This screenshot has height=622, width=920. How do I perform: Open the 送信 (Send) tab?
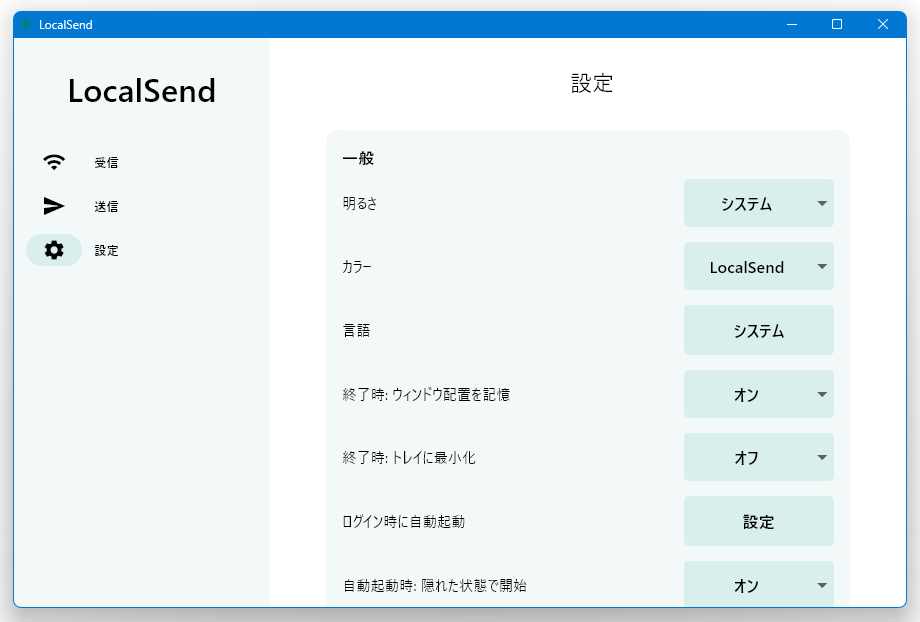(x=106, y=207)
